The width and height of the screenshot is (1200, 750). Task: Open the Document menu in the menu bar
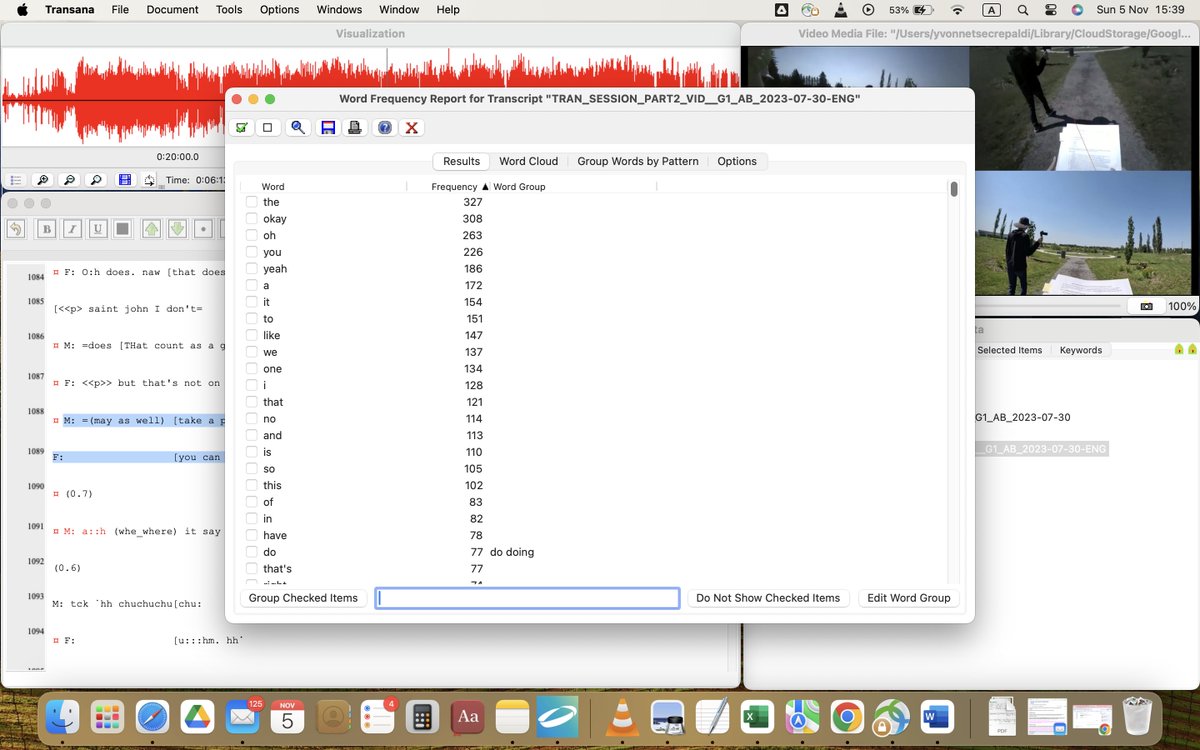click(171, 9)
